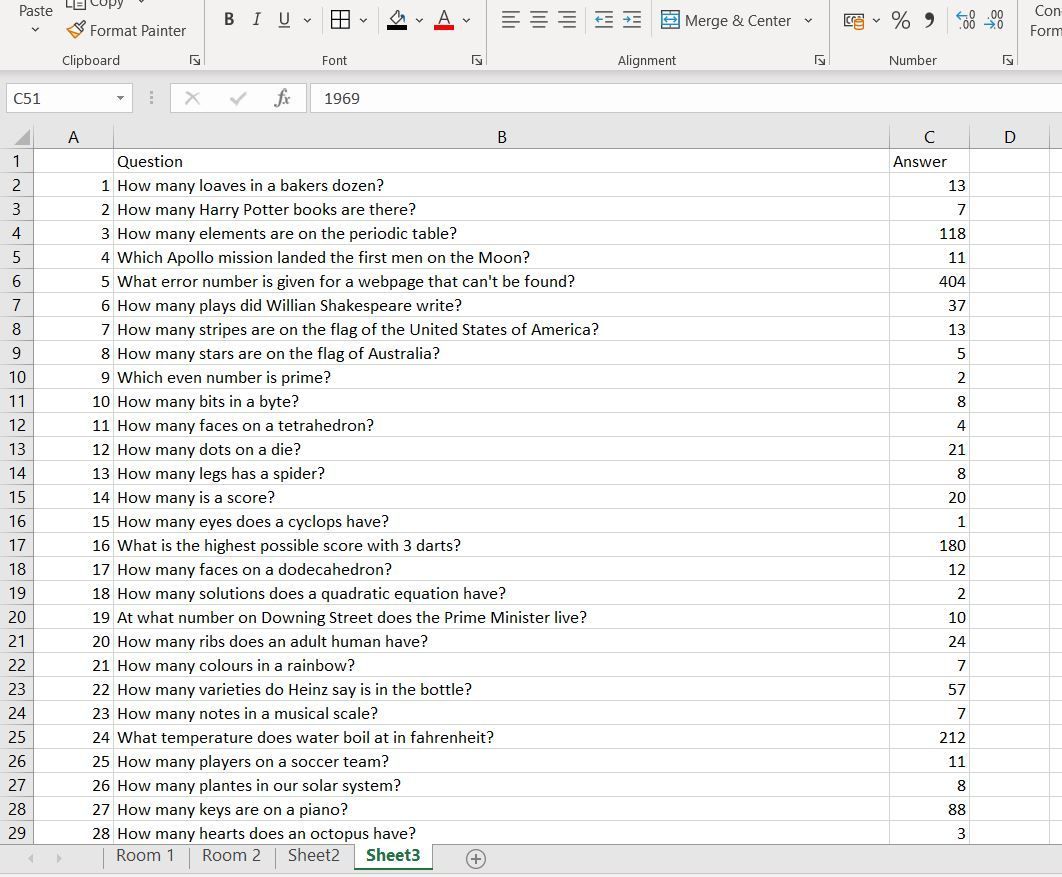Center the cell text

pyautogui.click(x=537, y=20)
